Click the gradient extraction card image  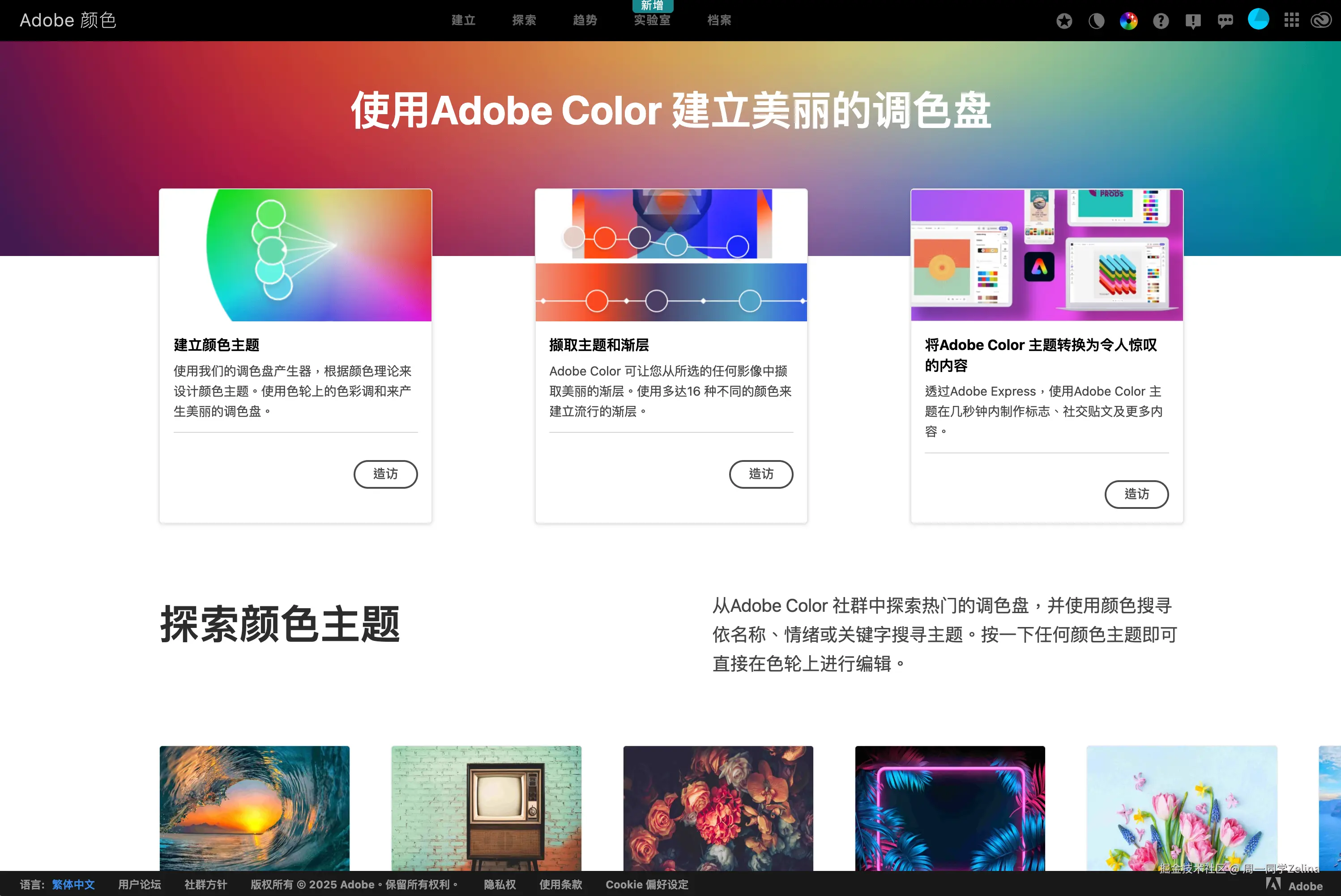[x=671, y=255]
